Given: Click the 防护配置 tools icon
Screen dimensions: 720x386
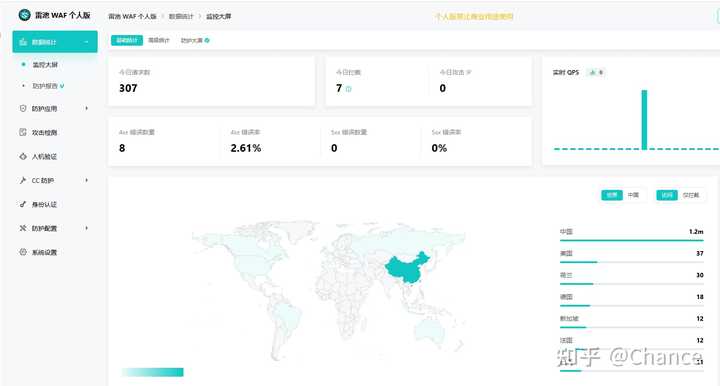Looking at the screenshot, I should pos(23,228).
